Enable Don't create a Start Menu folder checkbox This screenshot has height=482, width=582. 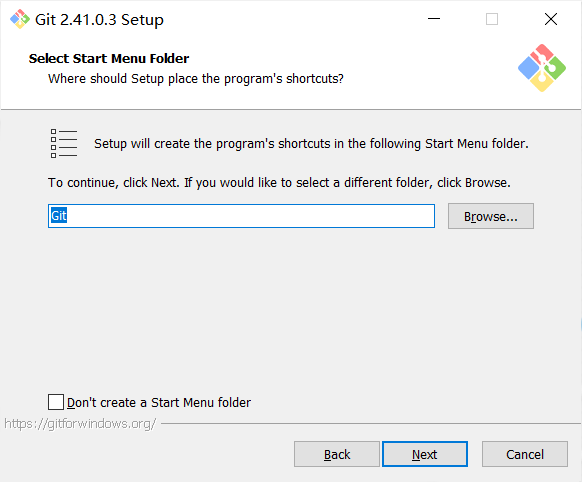(x=56, y=402)
